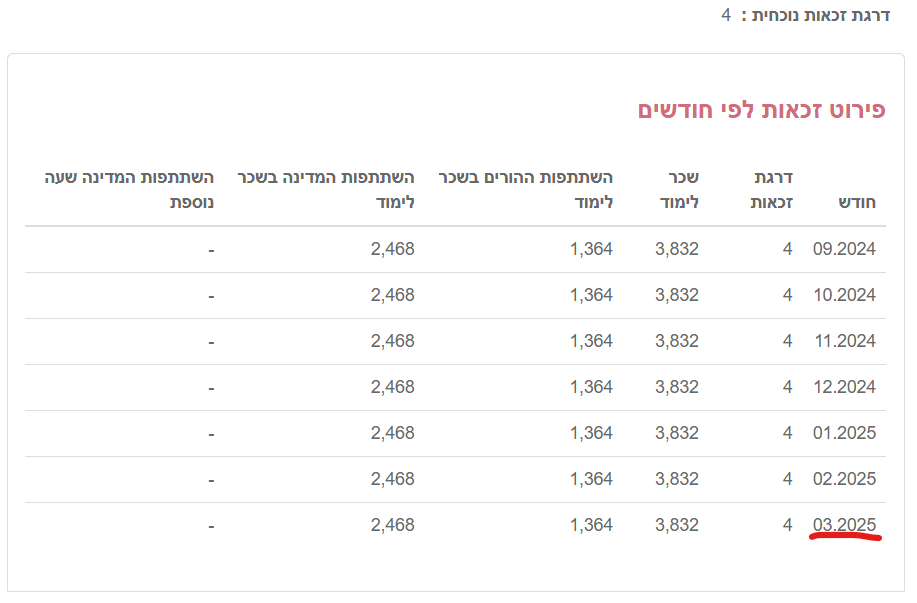Click the red-underlined 03.2025 month cell

coord(845,525)
